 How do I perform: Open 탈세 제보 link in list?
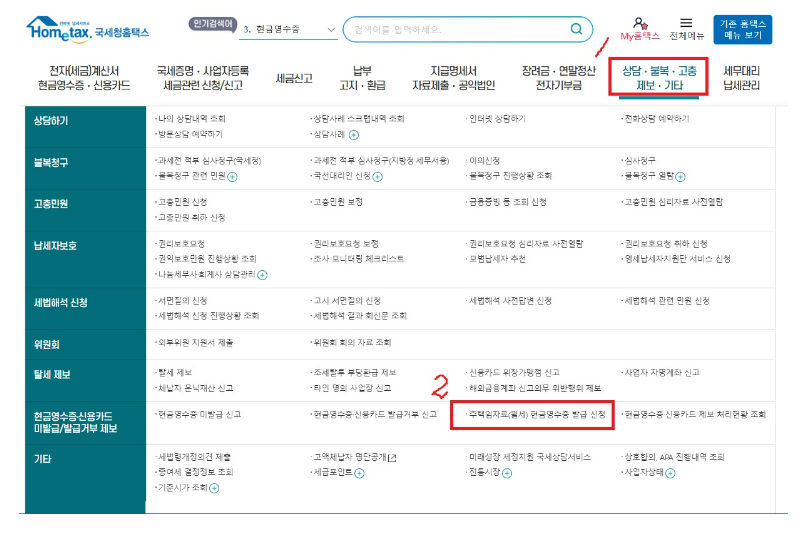(x=175, y=373)
